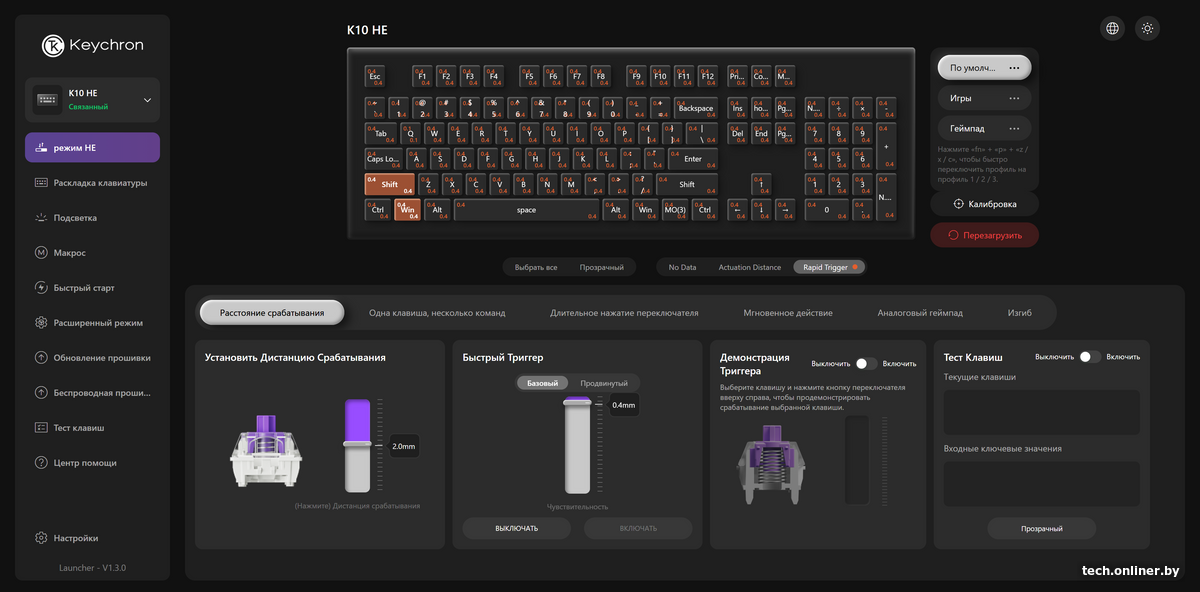The width and height of the screenshot is (1200, 592).
Task: Select the Enter key on the keyboard
Action: click(693, 158)
